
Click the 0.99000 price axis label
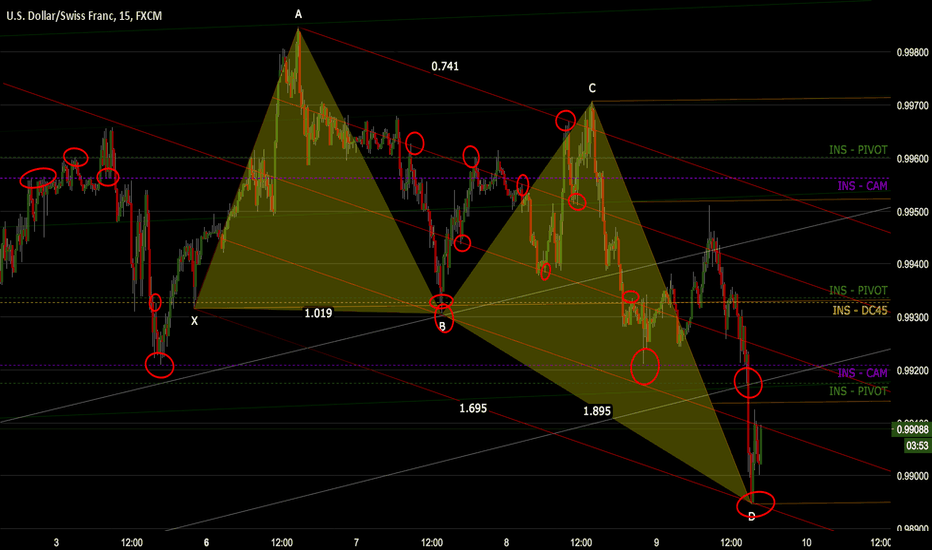pos(912,476)
